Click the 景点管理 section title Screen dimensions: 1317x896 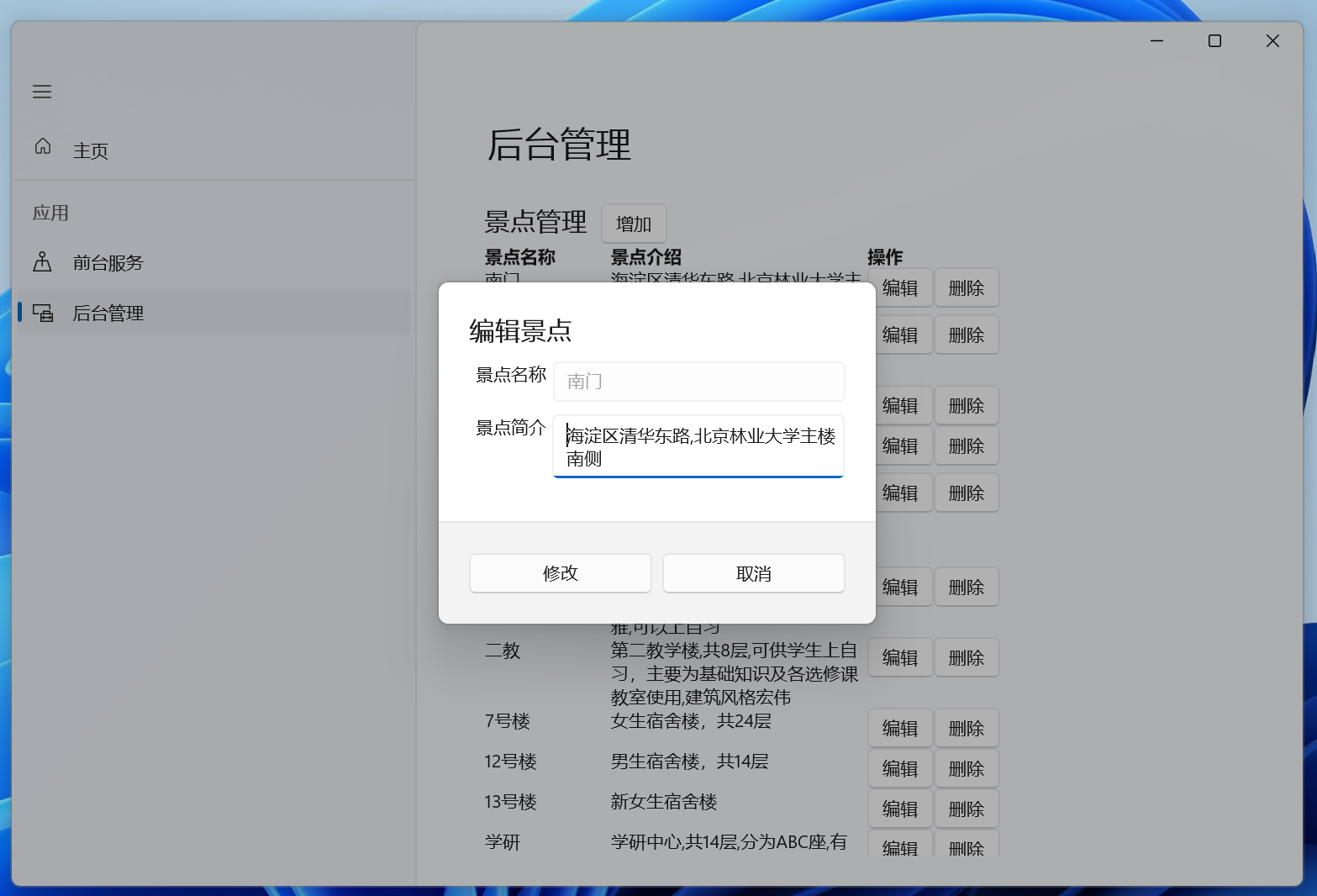(535, 222)
